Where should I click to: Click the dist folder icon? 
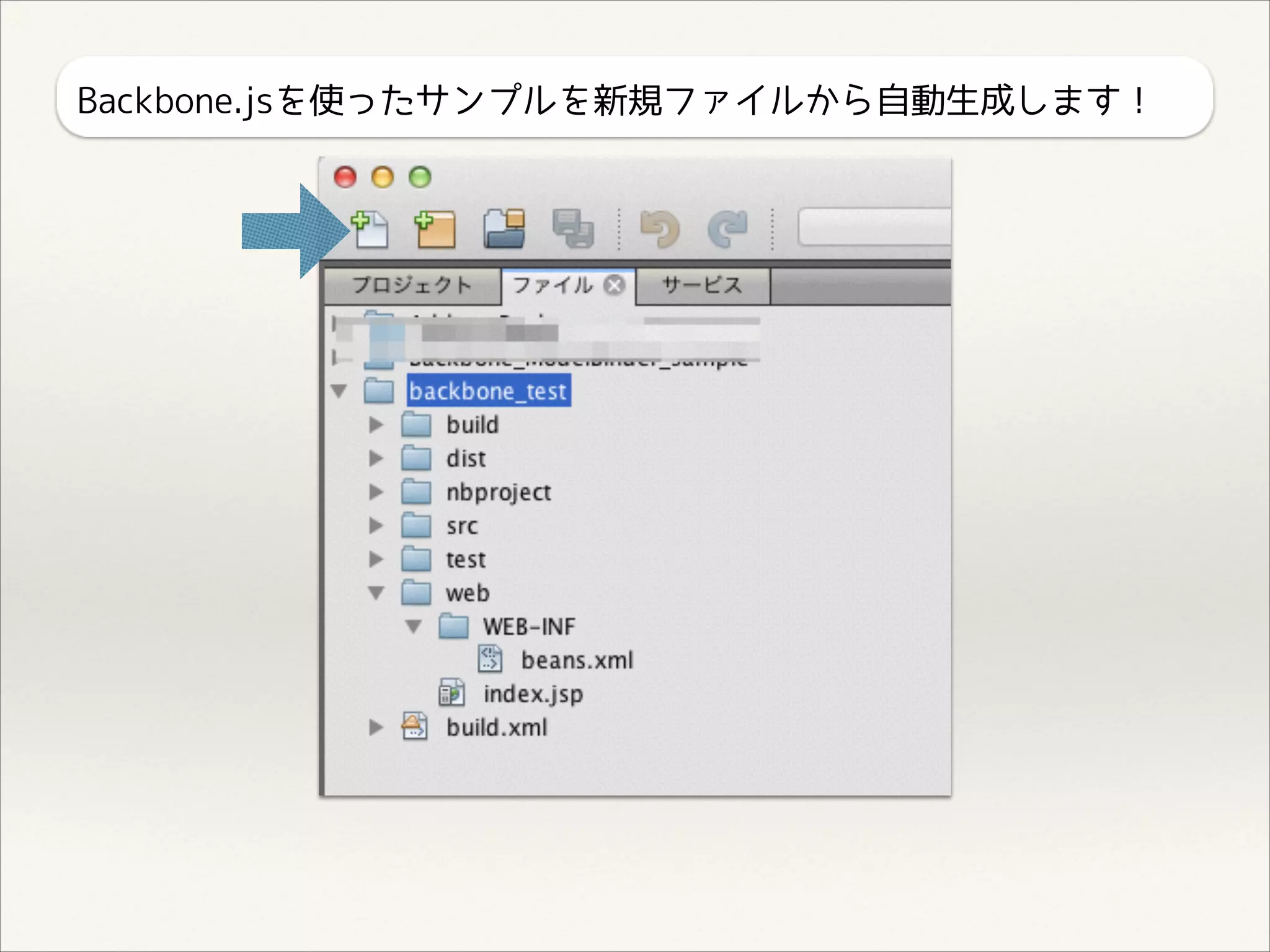tap(416, 458)
